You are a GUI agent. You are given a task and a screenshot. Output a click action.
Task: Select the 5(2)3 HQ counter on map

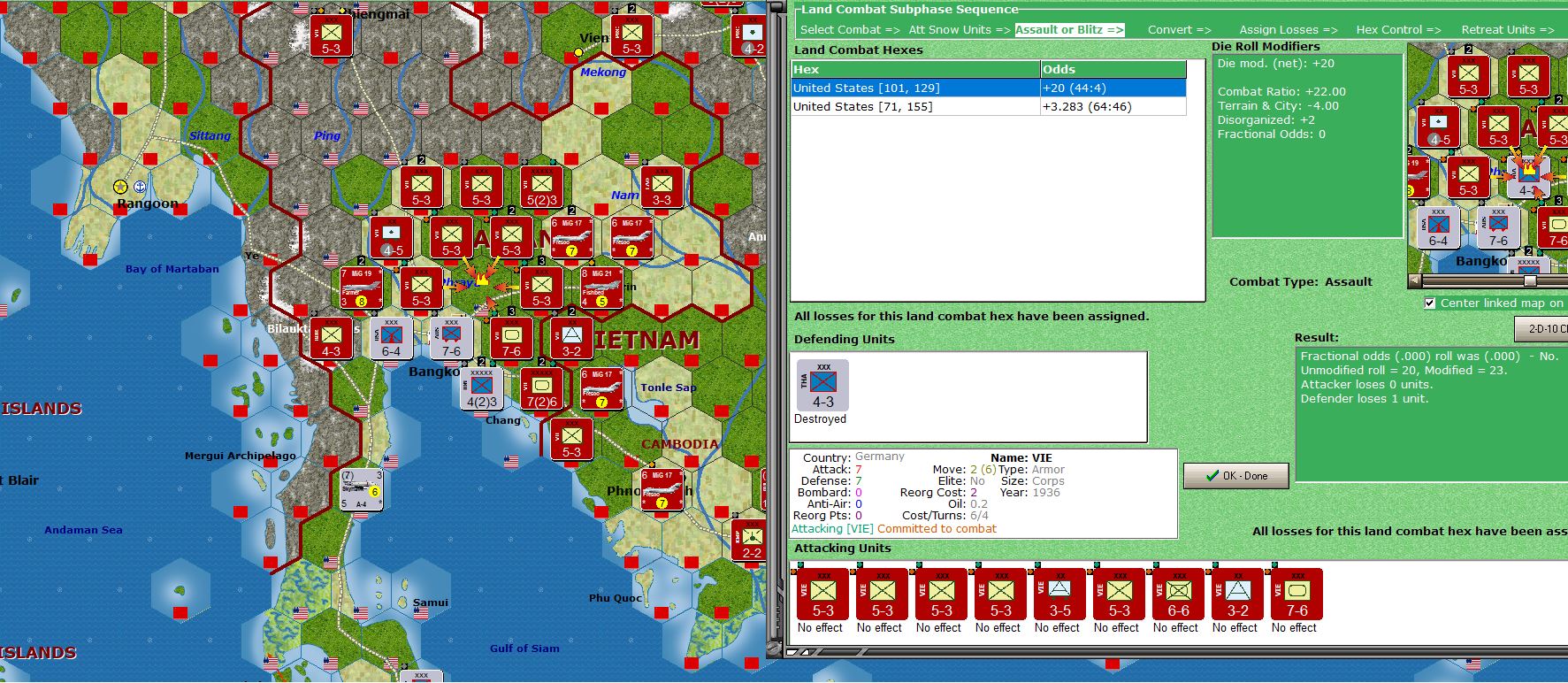click(541, 187)
